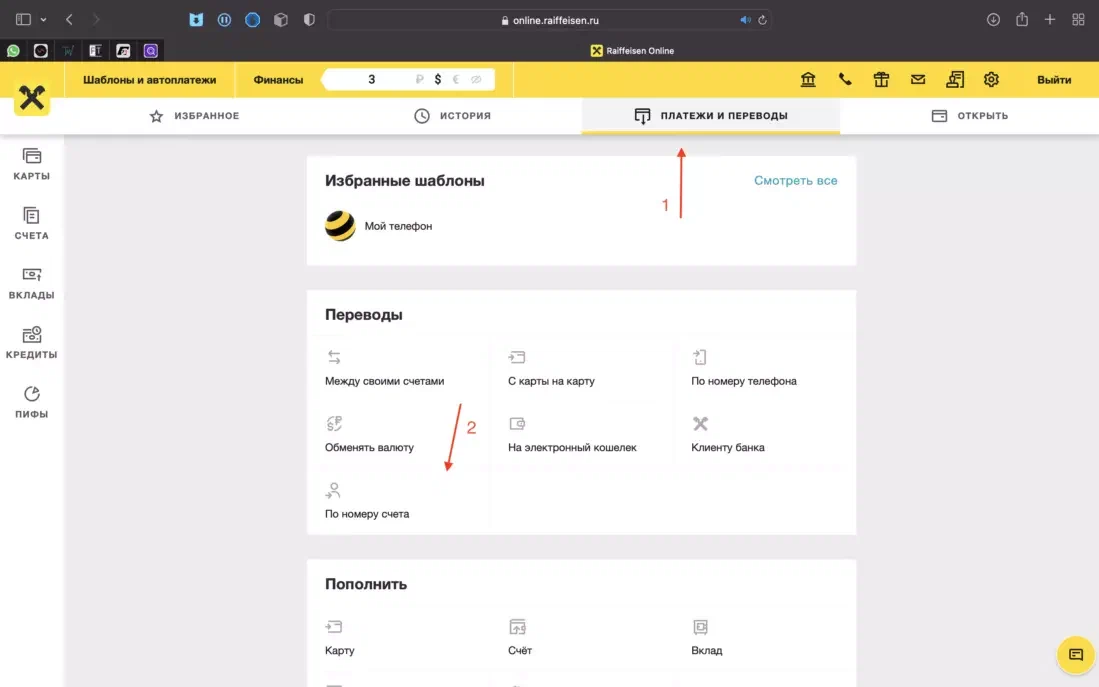The image size is (1099, 687).
Task: Toggle the hide-balance eye icon
Action: click(x=476, y=80)
